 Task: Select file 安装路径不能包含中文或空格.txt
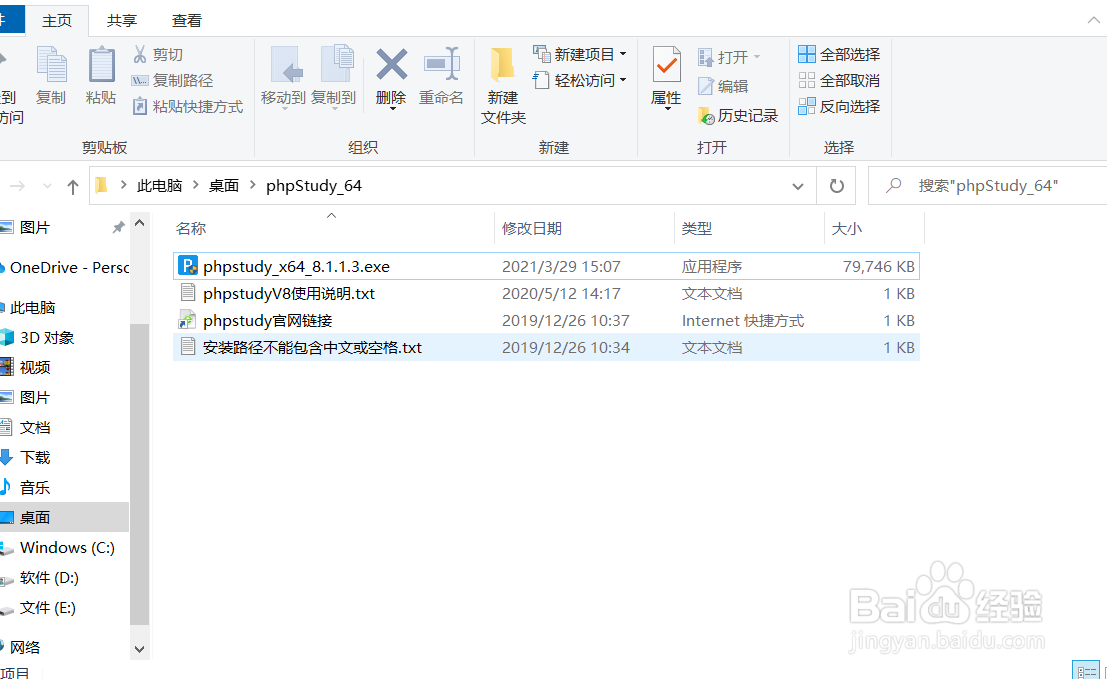point(546,347)
